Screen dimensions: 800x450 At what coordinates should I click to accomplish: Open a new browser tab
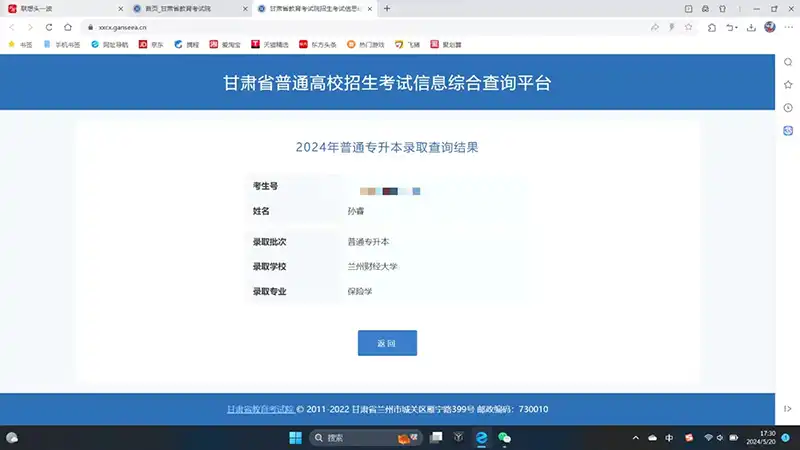click(x=387, y=8)
